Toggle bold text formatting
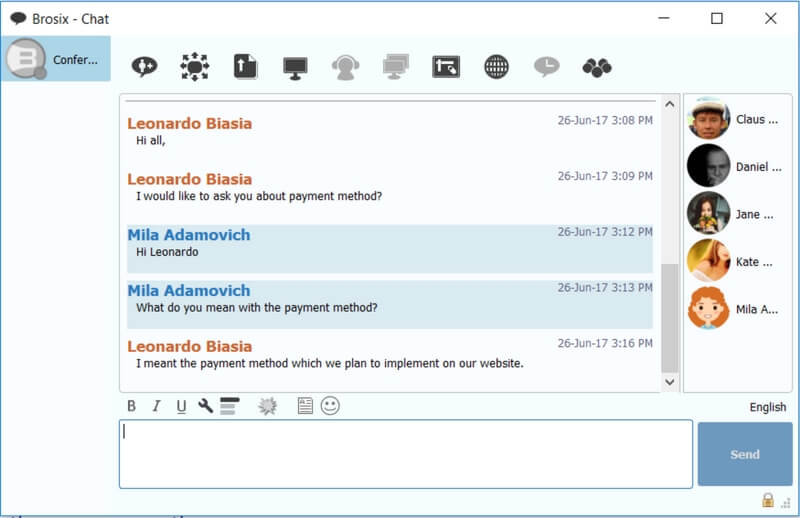The width and height of the screenshot is (800, 518). (x=132, y=406)
